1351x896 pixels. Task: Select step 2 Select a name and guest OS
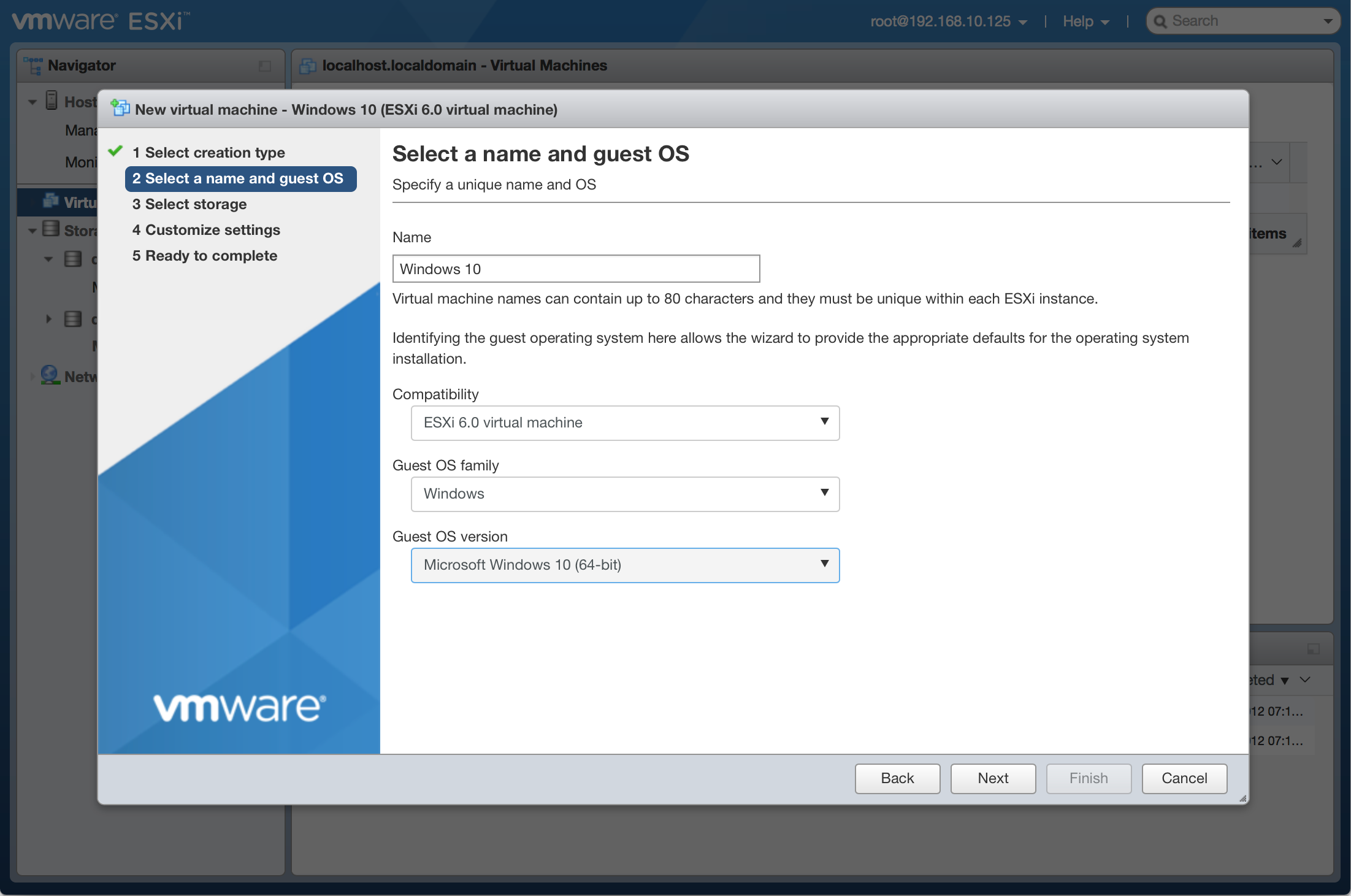(x=240, y=178)
